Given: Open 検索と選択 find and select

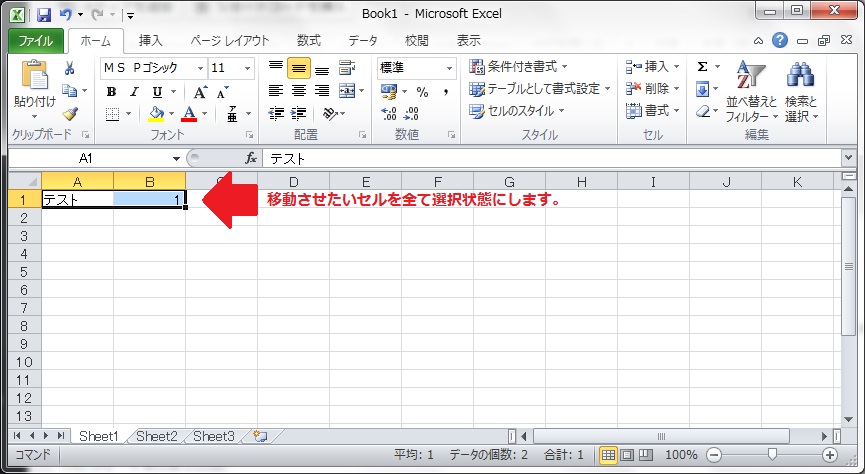Looking at the screenshot, I should click(800, 92).
